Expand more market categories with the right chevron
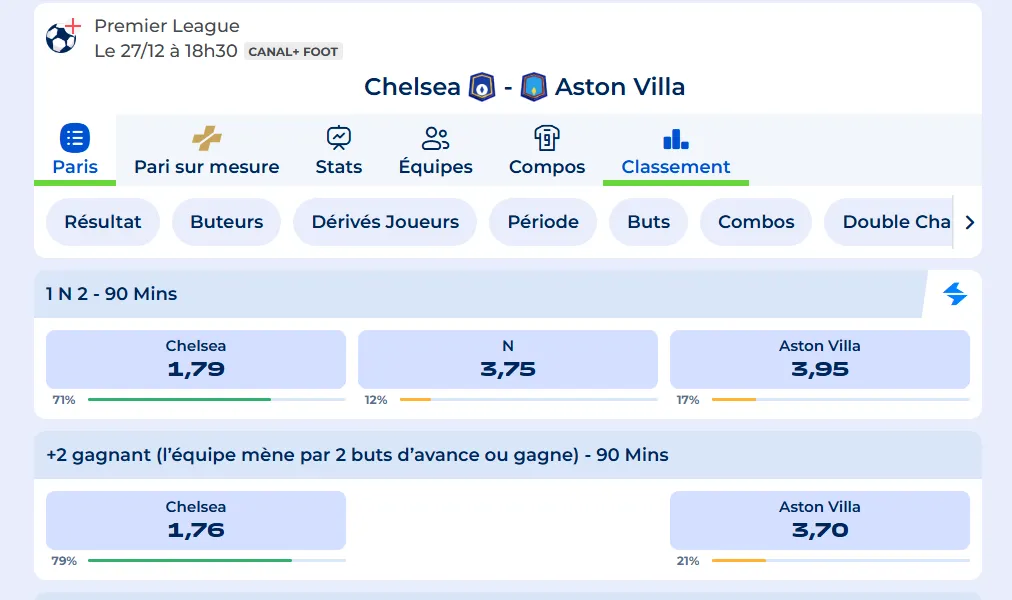Viewport: 1012px width, 600px height. [968, 222]
